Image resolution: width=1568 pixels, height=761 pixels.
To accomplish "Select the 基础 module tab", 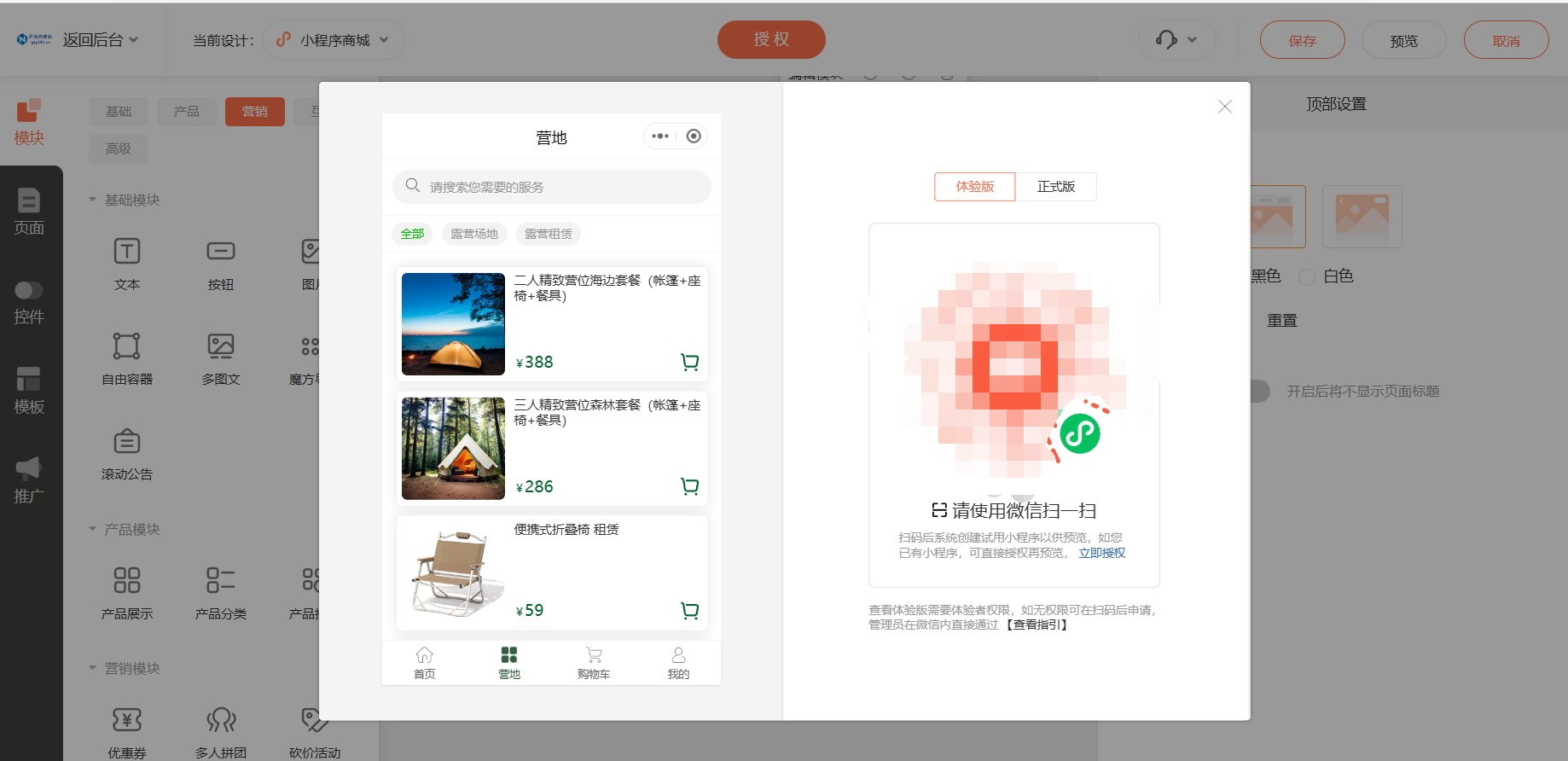I will [119, 112].
